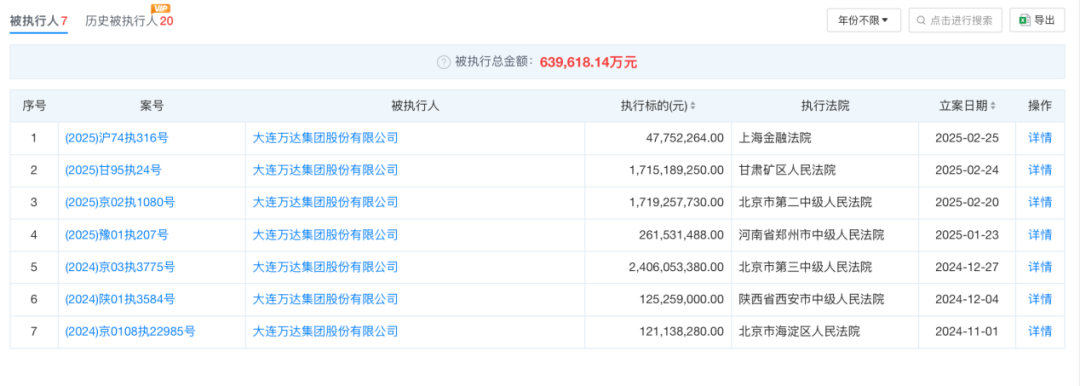Open case (2025)沪74执316号 link

116,138
